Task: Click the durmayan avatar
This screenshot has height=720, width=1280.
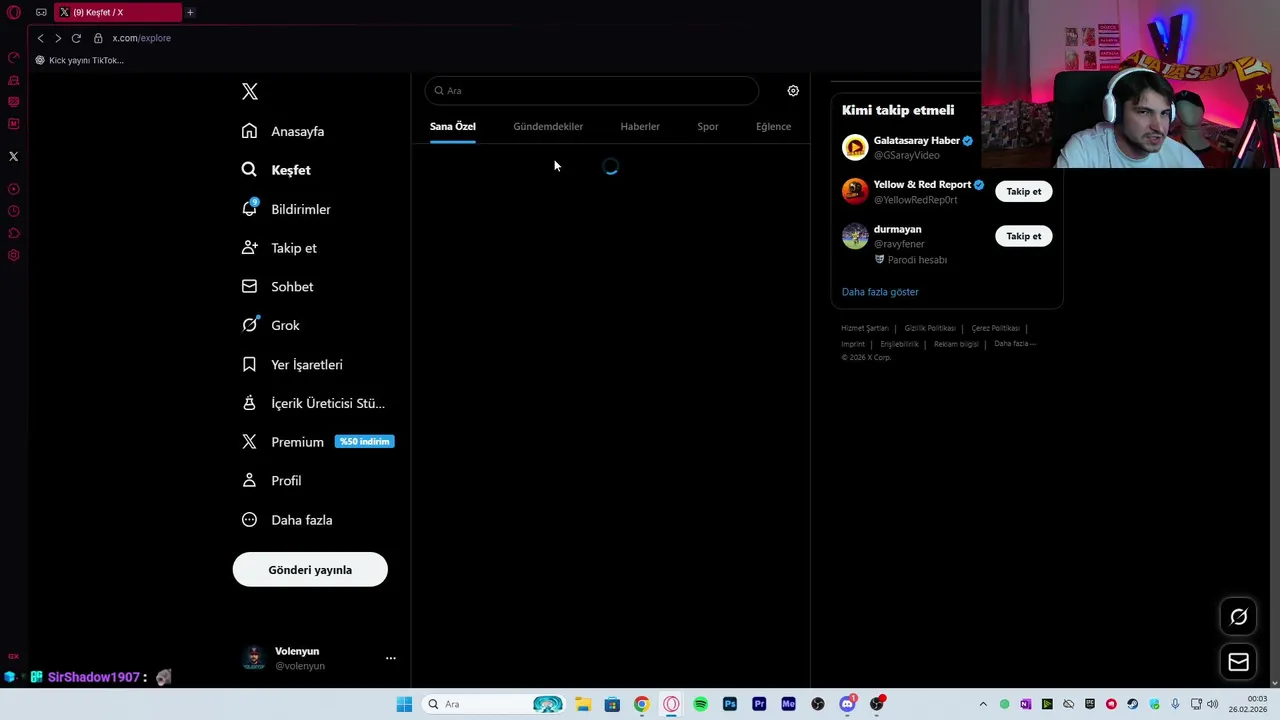Action: [855, 236]
